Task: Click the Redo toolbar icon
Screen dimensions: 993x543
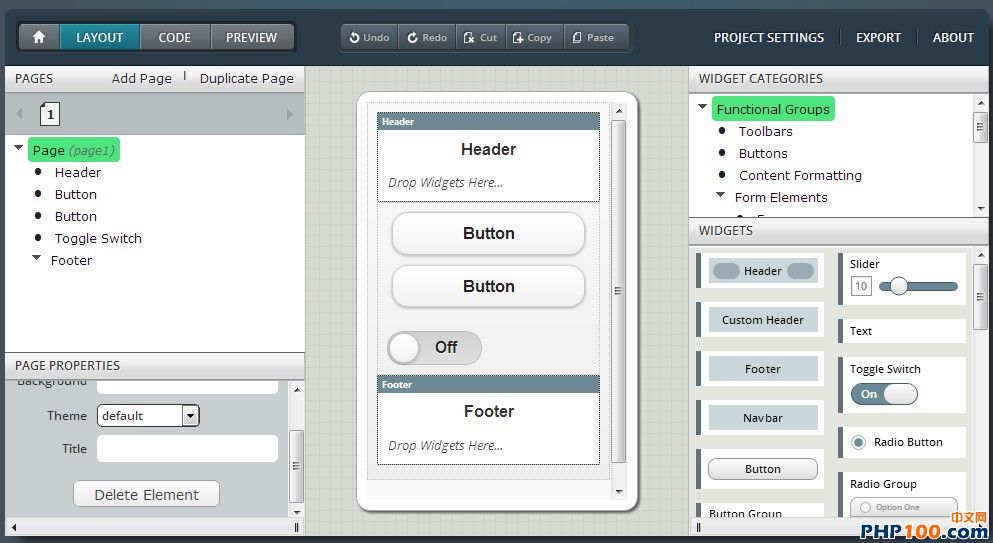Action: coord(412,38)
